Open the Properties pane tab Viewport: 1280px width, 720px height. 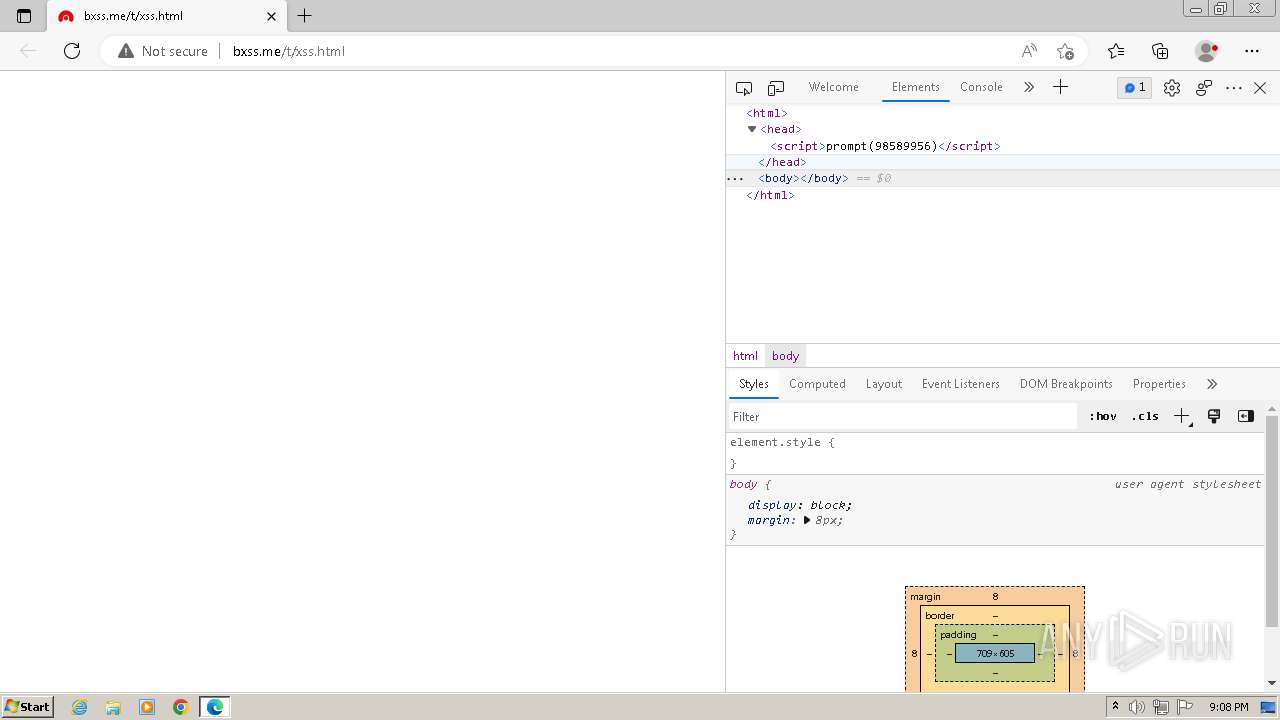coord(1159,384)
